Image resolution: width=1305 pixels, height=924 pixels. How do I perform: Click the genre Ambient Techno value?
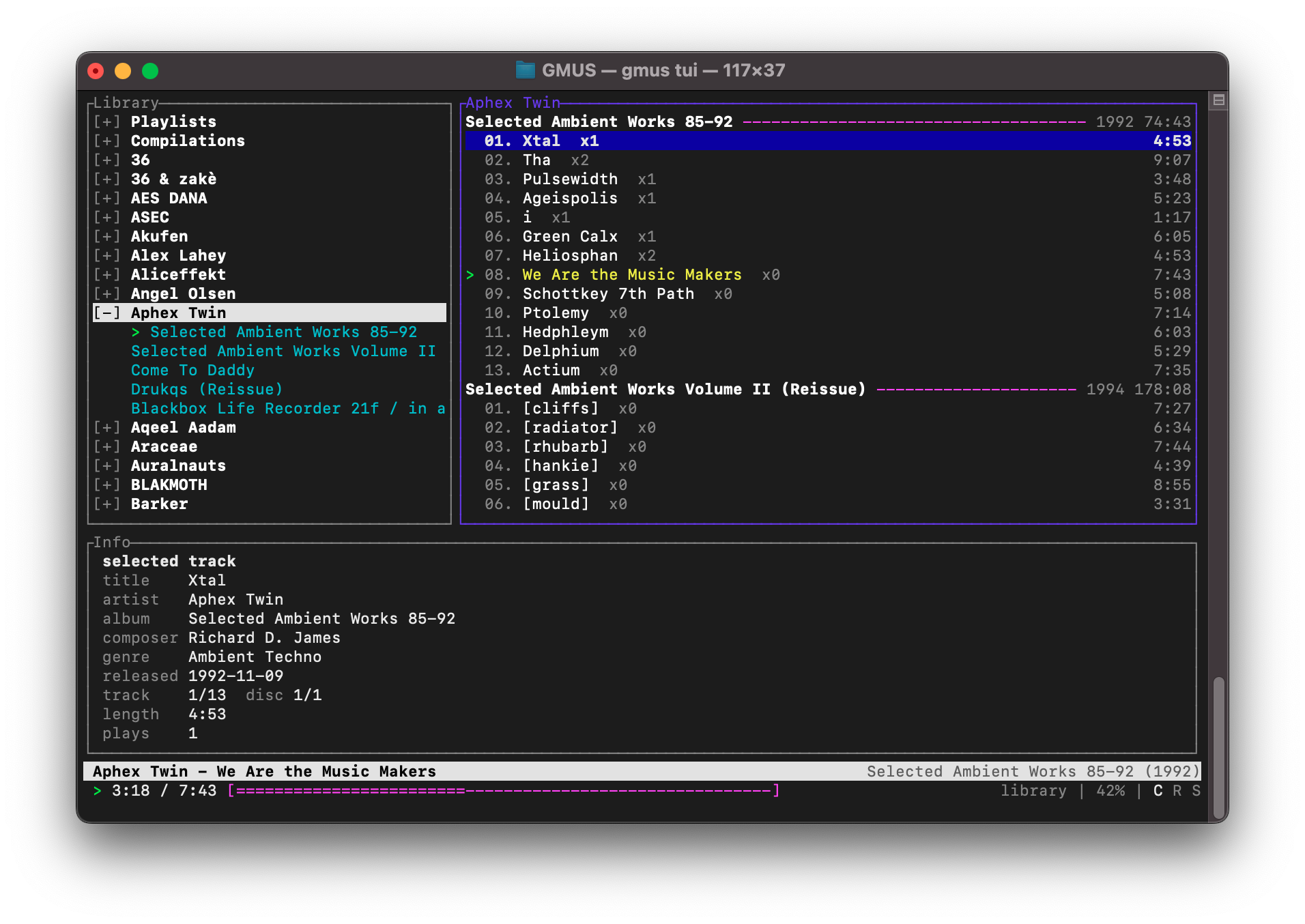255,657
